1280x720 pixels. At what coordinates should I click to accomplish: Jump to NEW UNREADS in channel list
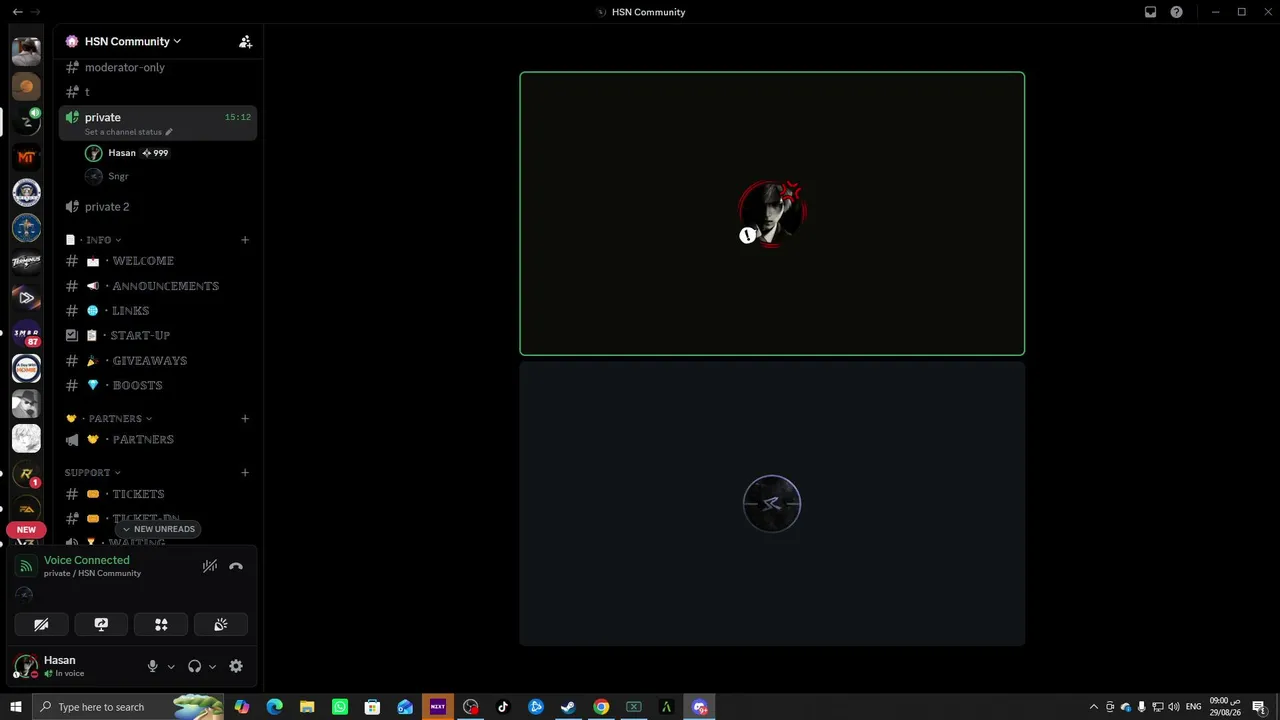[158, 529]
